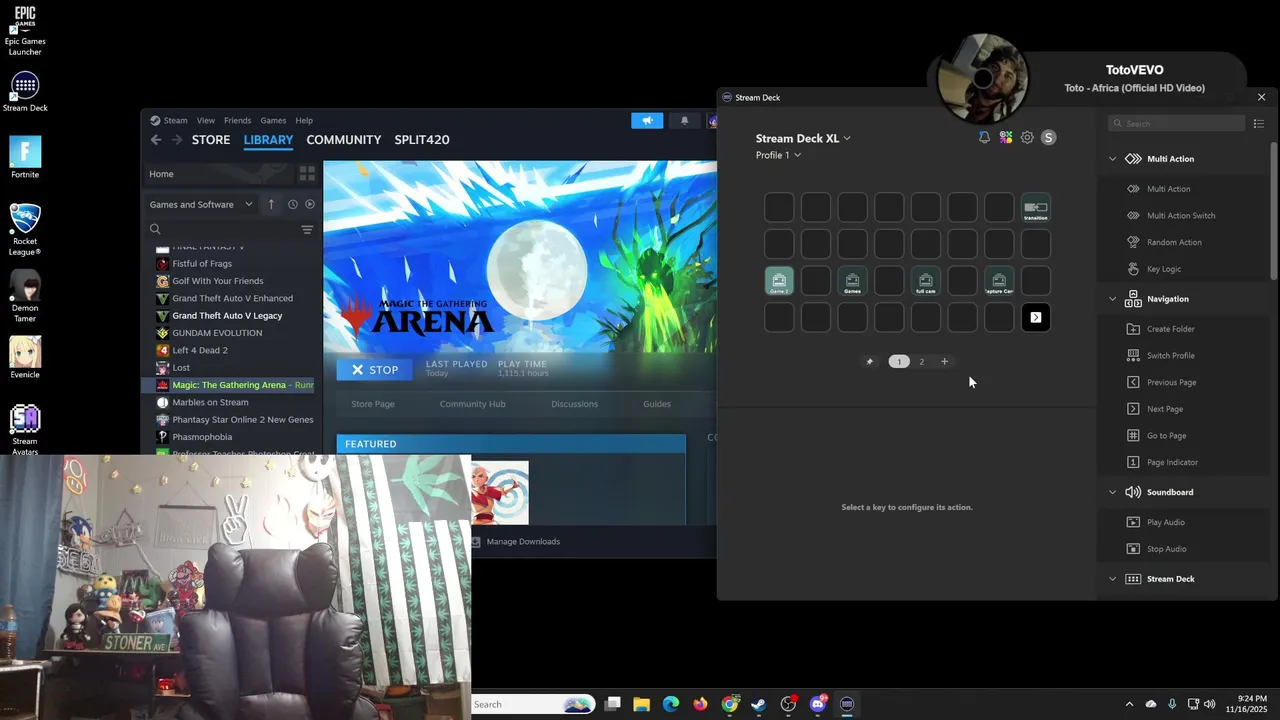Click Steam library sort arrow button

[271, 204]
